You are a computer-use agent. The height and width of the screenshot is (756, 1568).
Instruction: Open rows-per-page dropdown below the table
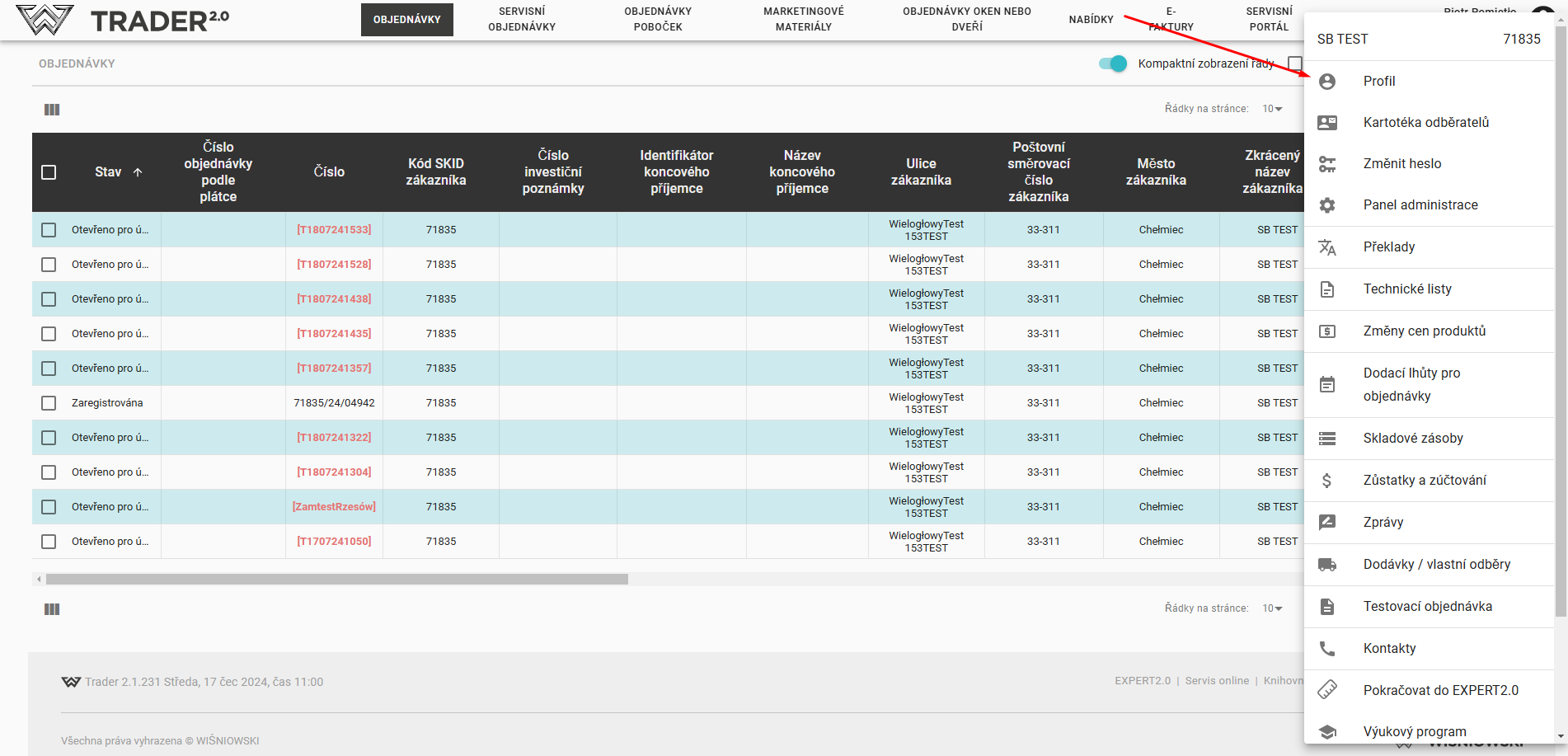coord(1272,608)
